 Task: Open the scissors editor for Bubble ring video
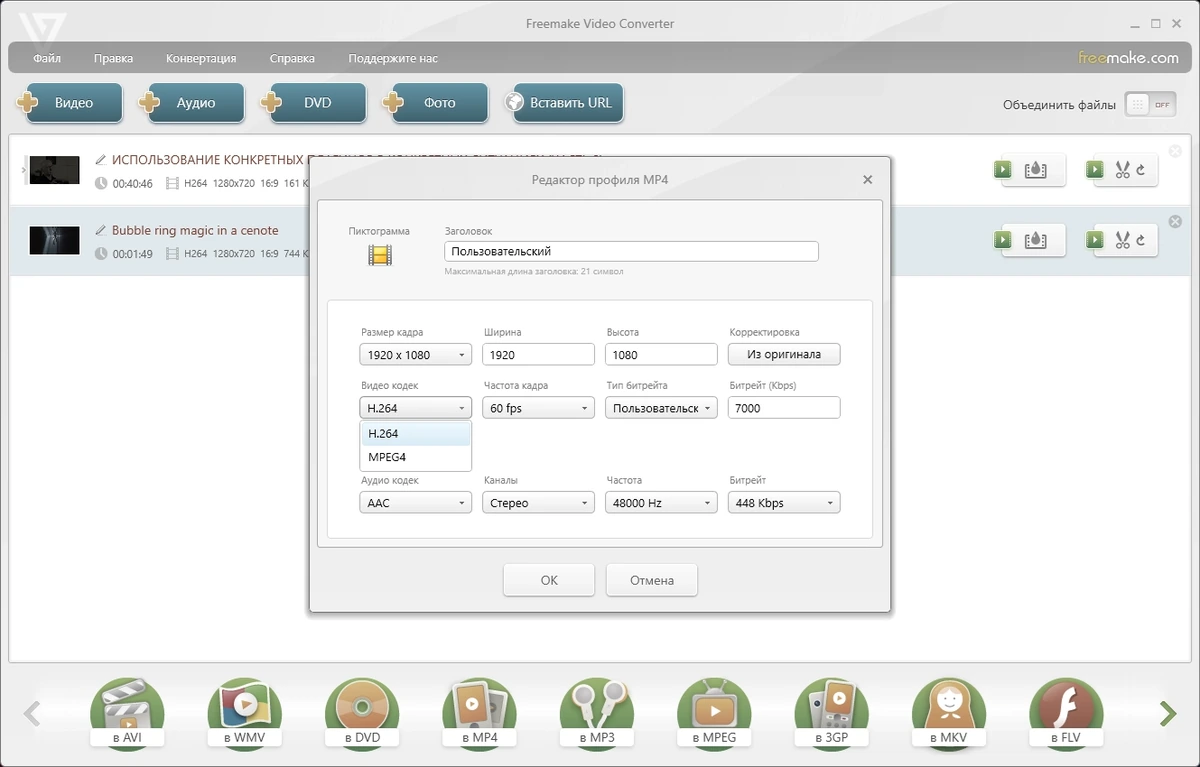(1122, 240)
